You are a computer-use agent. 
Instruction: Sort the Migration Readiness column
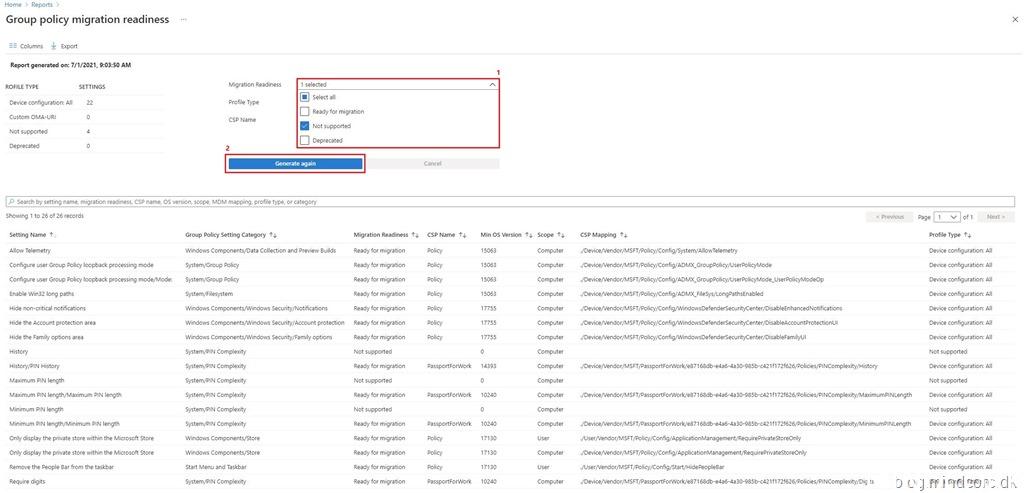coord(415,235)
